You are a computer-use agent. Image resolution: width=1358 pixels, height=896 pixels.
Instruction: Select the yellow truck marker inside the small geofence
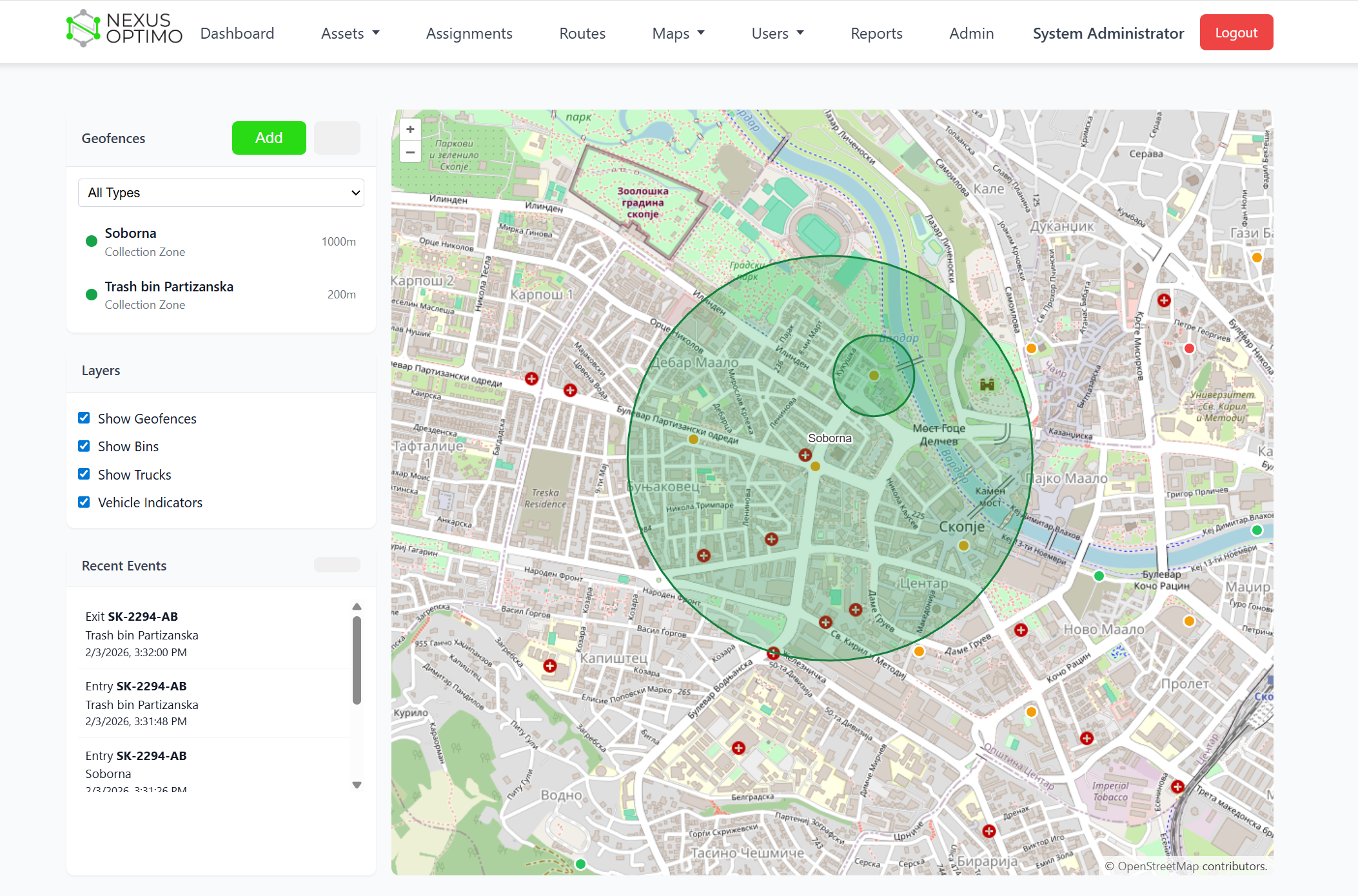[874, 374]
